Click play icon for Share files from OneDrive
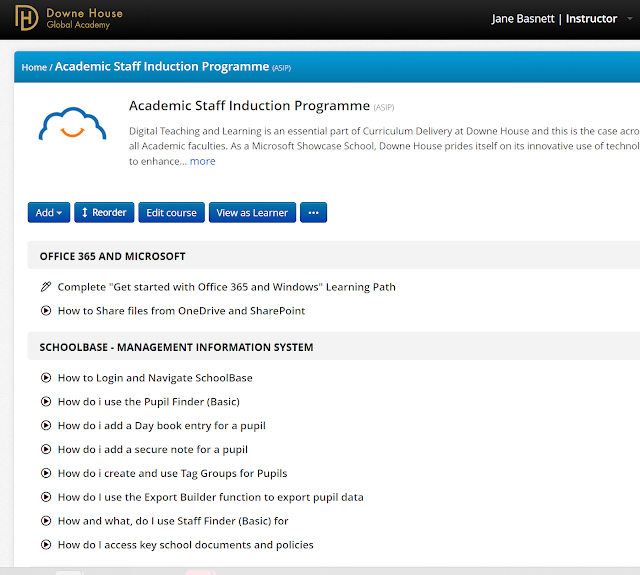 coord(46,311)
